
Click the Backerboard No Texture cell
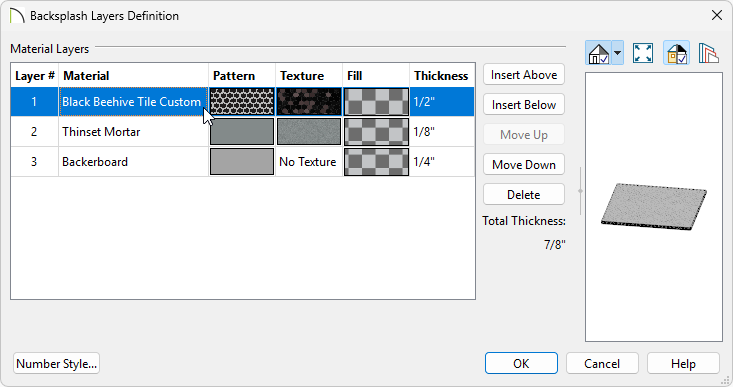309,162
